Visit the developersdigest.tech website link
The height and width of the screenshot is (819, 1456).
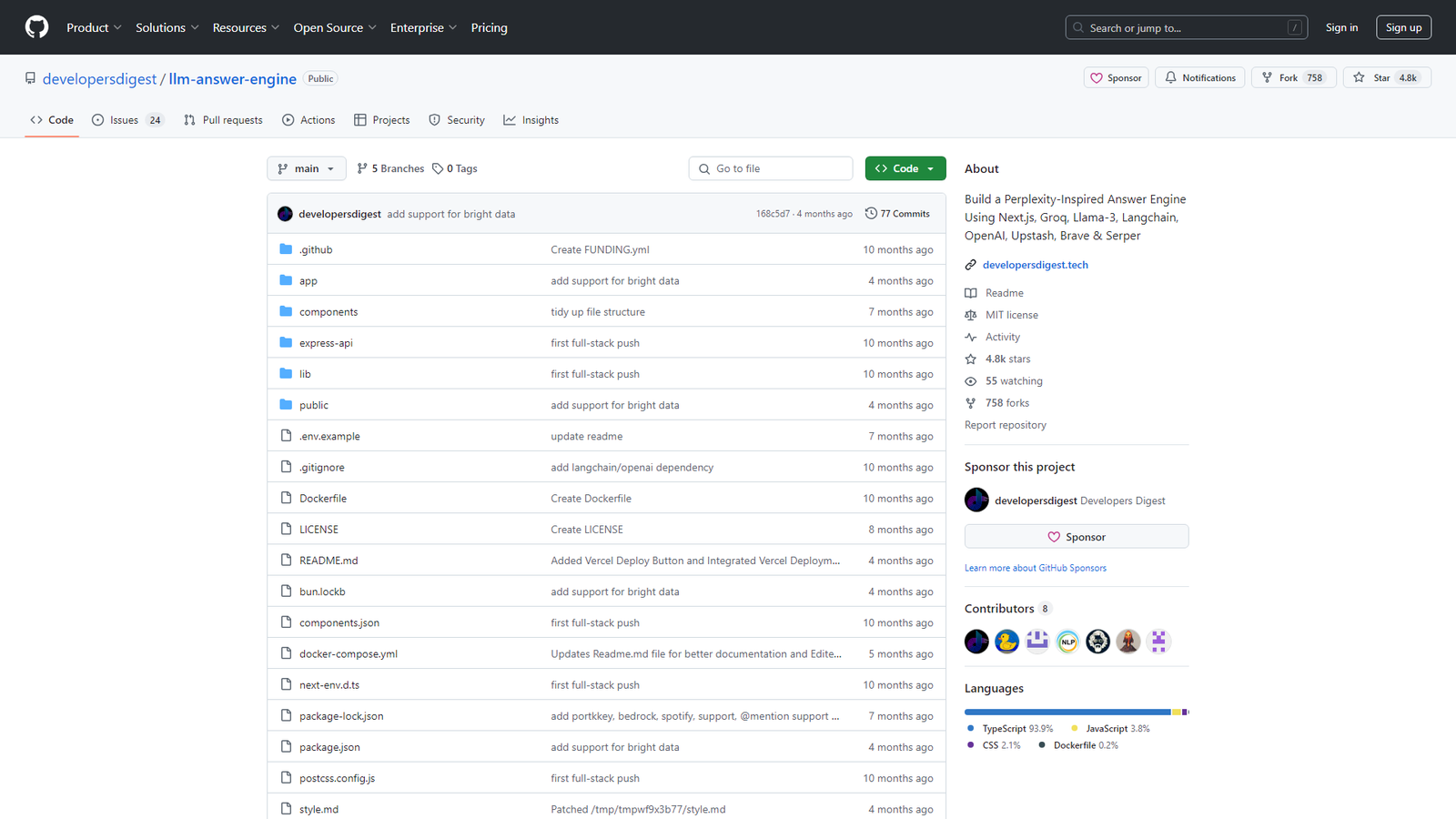tap(1036, 265)
